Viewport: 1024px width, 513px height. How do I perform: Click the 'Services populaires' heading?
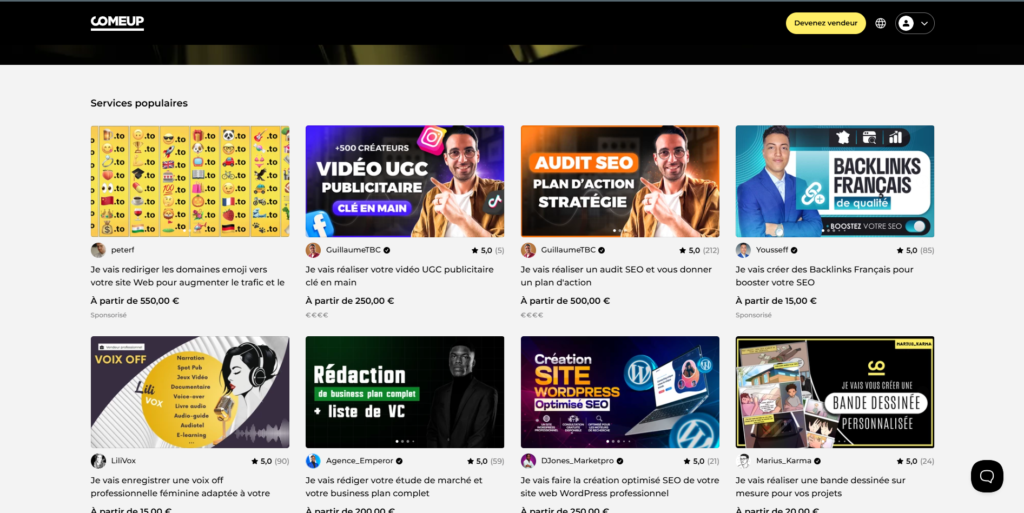139,103
